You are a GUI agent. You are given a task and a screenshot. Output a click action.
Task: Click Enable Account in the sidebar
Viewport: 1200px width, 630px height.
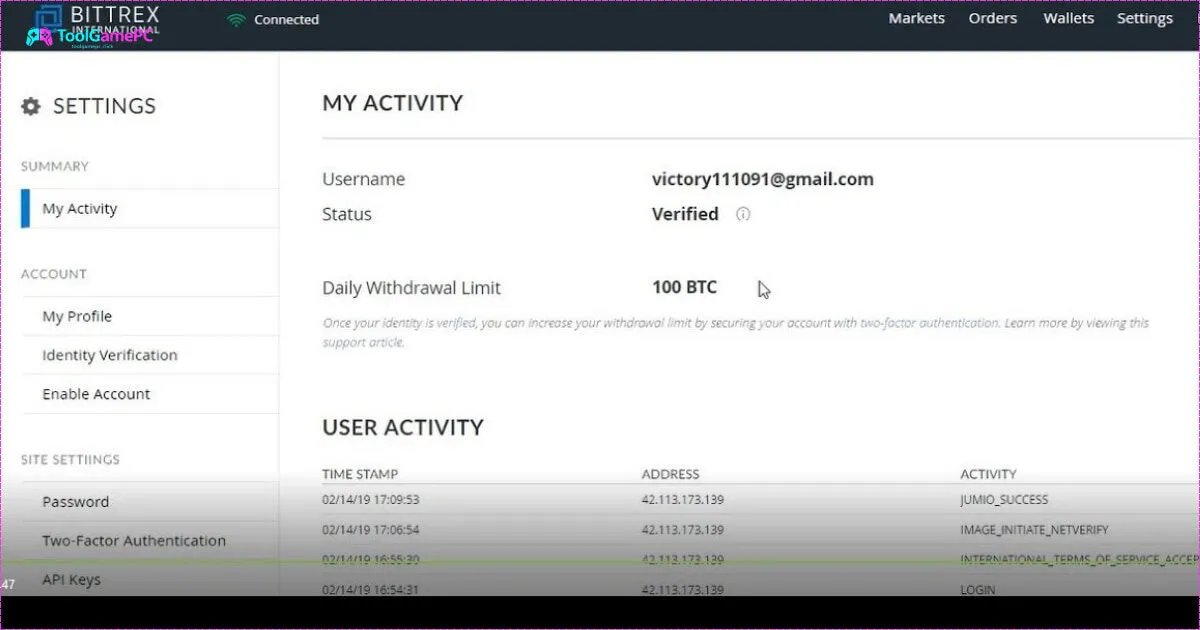click(x=96, y=394)
